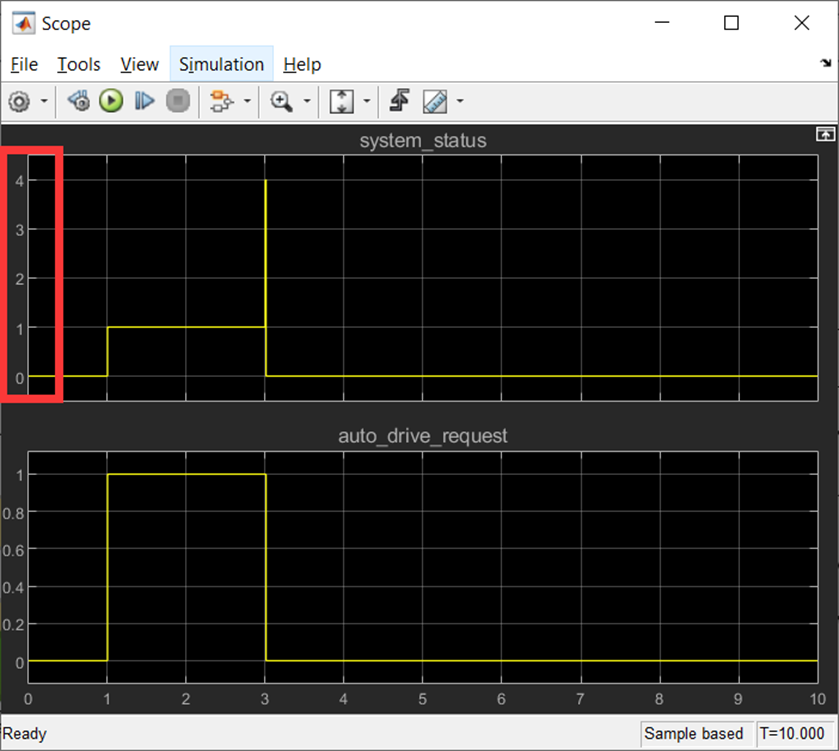839x751 pixels.
Task: Close the Scope window
Action: pos(802,22)
